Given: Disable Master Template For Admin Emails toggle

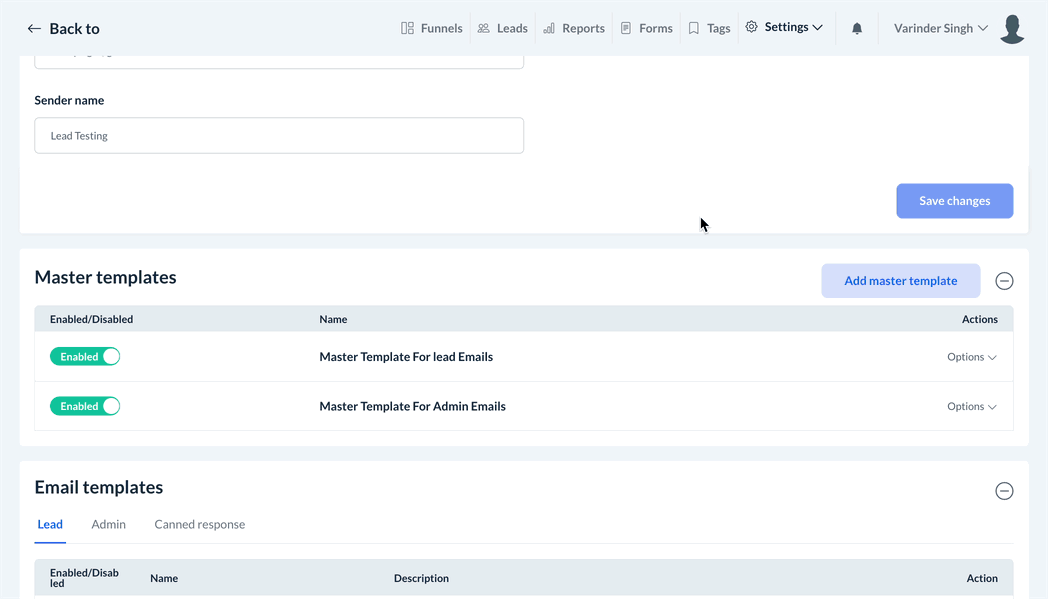Looking at the screenshot, I should point(85,406).
